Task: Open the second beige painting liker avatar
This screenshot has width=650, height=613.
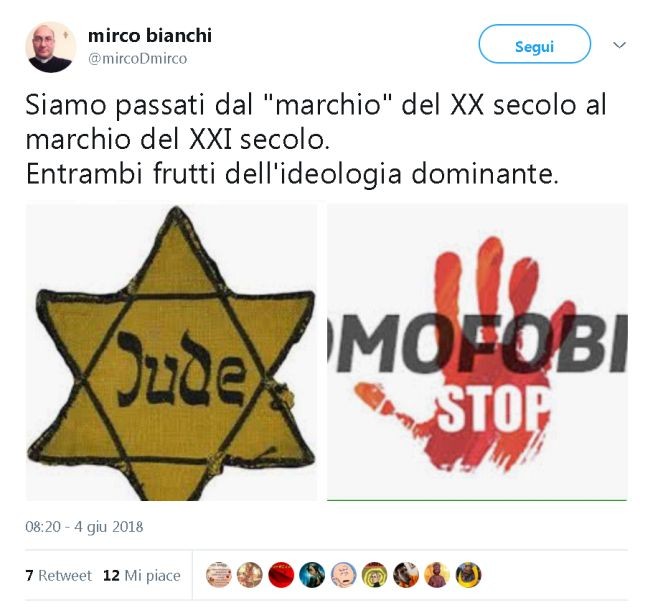Action: point(250,575)
